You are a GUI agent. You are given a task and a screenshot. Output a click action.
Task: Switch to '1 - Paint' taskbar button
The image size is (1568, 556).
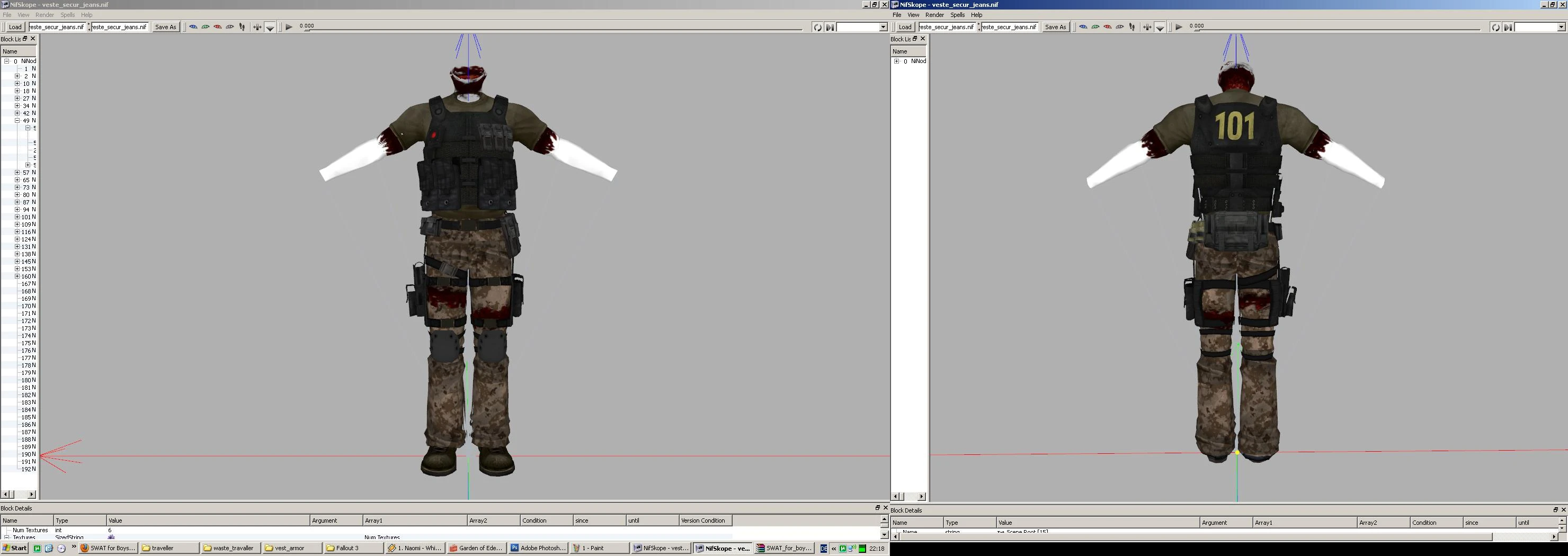[x=600, y=548]
